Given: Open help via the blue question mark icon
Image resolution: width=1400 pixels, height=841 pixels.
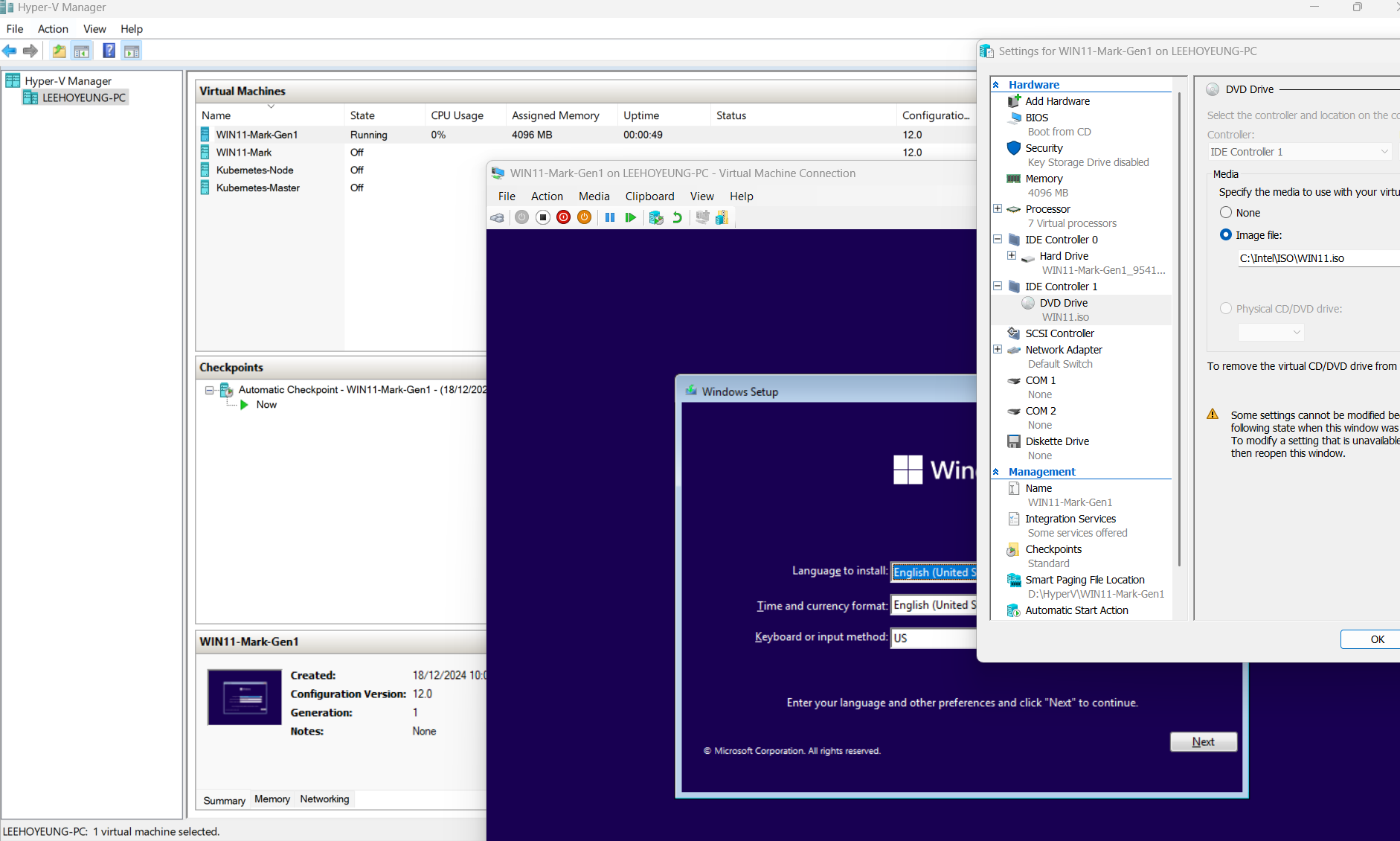Looking at the screenshot, I should coord(109,51).
